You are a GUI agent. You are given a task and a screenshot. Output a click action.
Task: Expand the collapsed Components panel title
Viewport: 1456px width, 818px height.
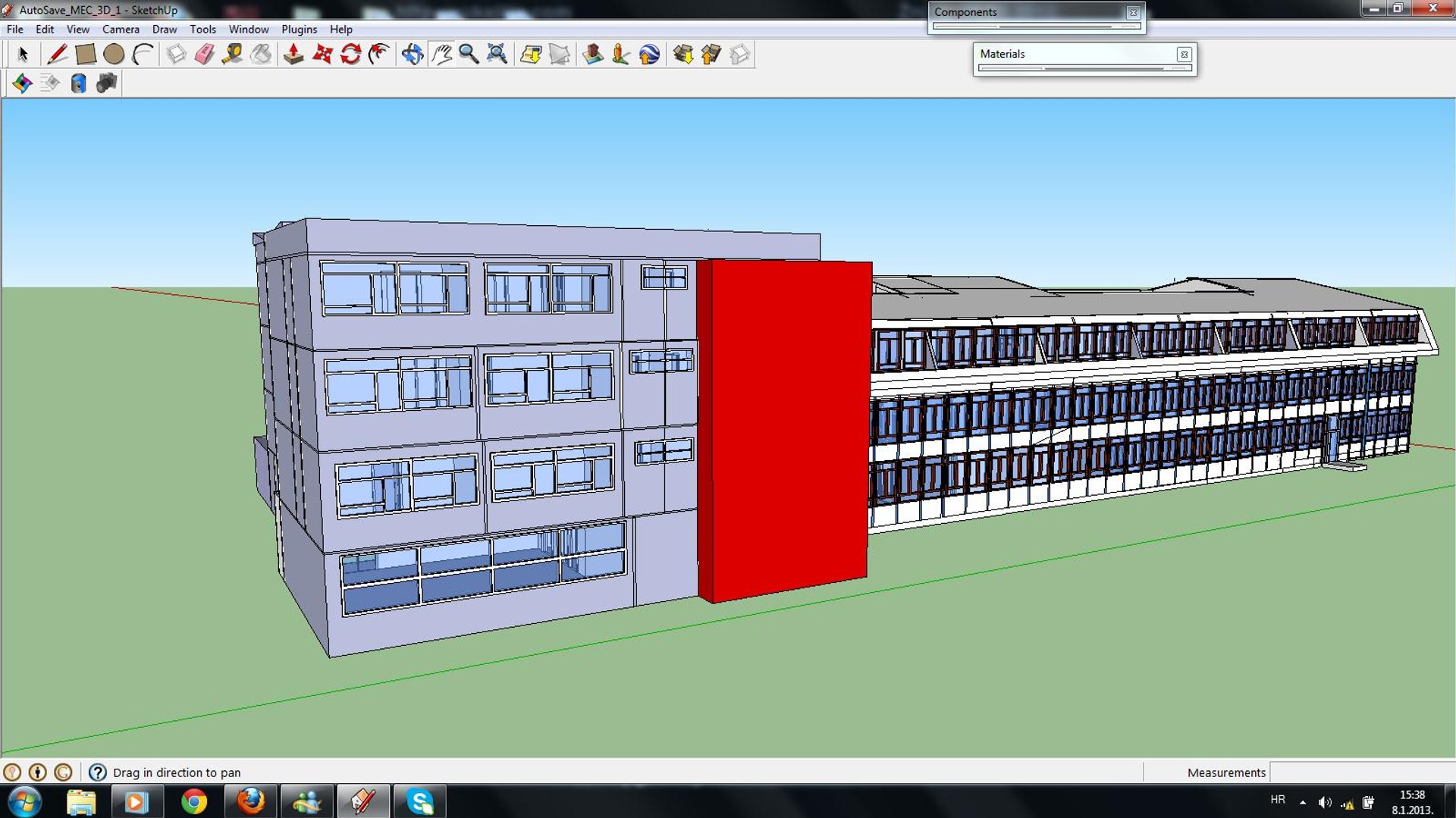965,12
